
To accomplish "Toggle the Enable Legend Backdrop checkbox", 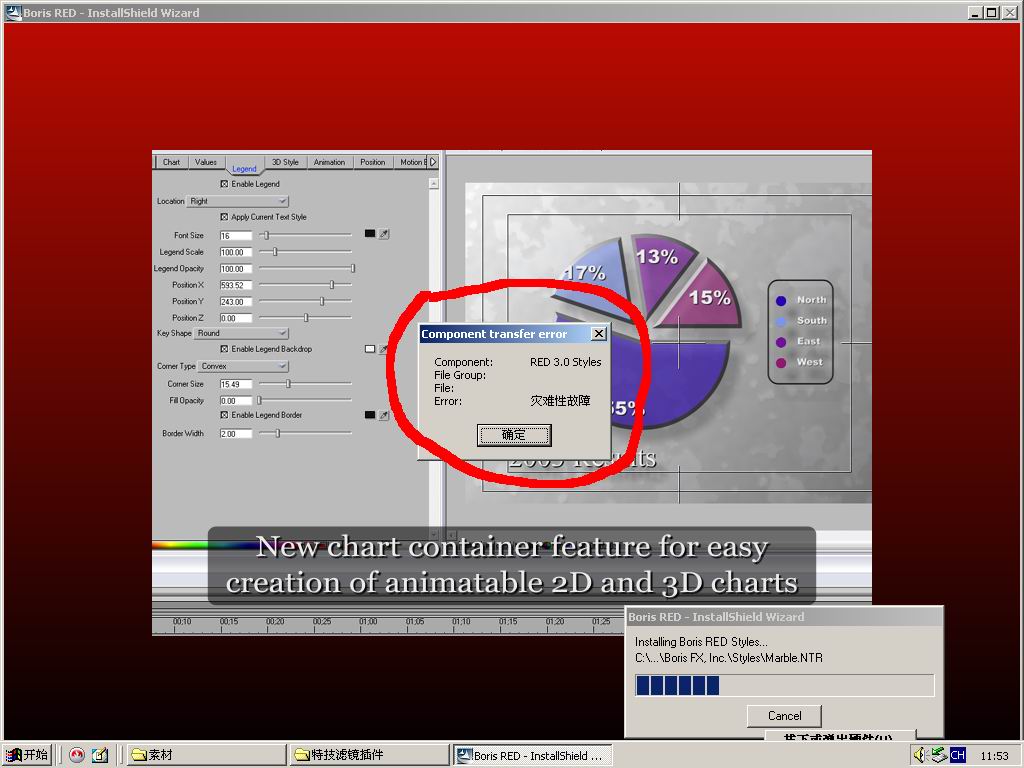I will 224,349.
